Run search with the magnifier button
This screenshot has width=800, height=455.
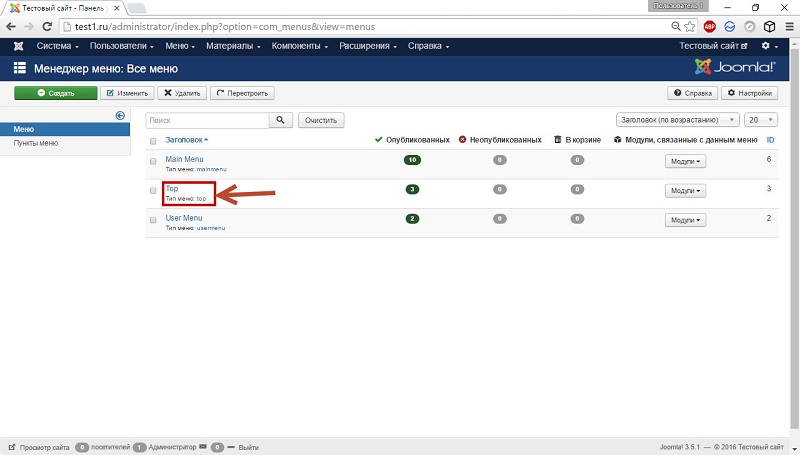pyautogui.click(x=281, y=120)
